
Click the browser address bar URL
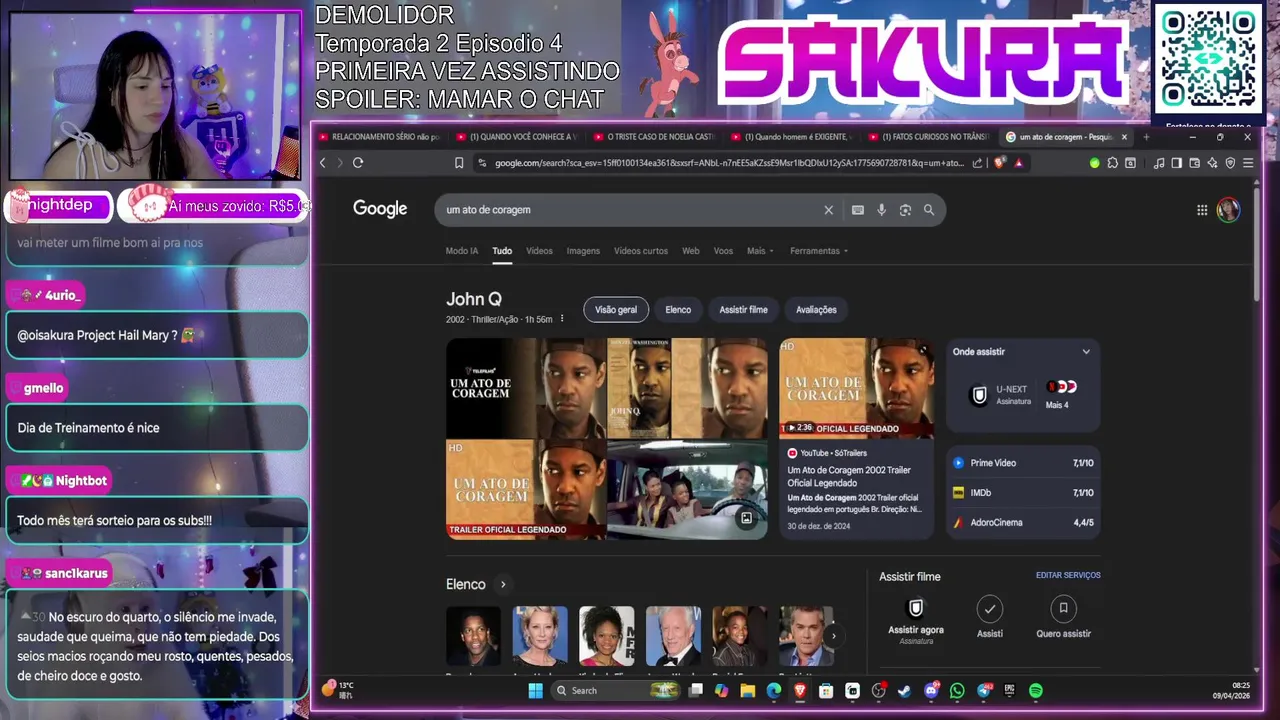[x=730, y=163]
